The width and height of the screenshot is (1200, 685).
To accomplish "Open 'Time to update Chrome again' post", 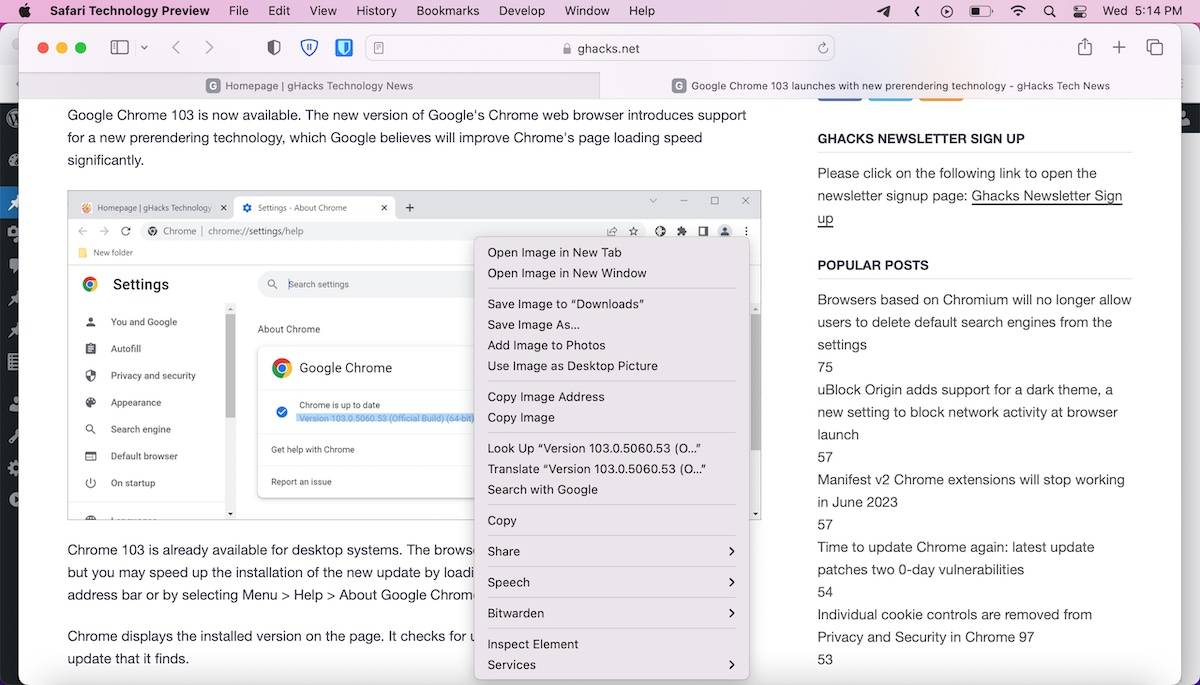I will click(x=955, y=558).
